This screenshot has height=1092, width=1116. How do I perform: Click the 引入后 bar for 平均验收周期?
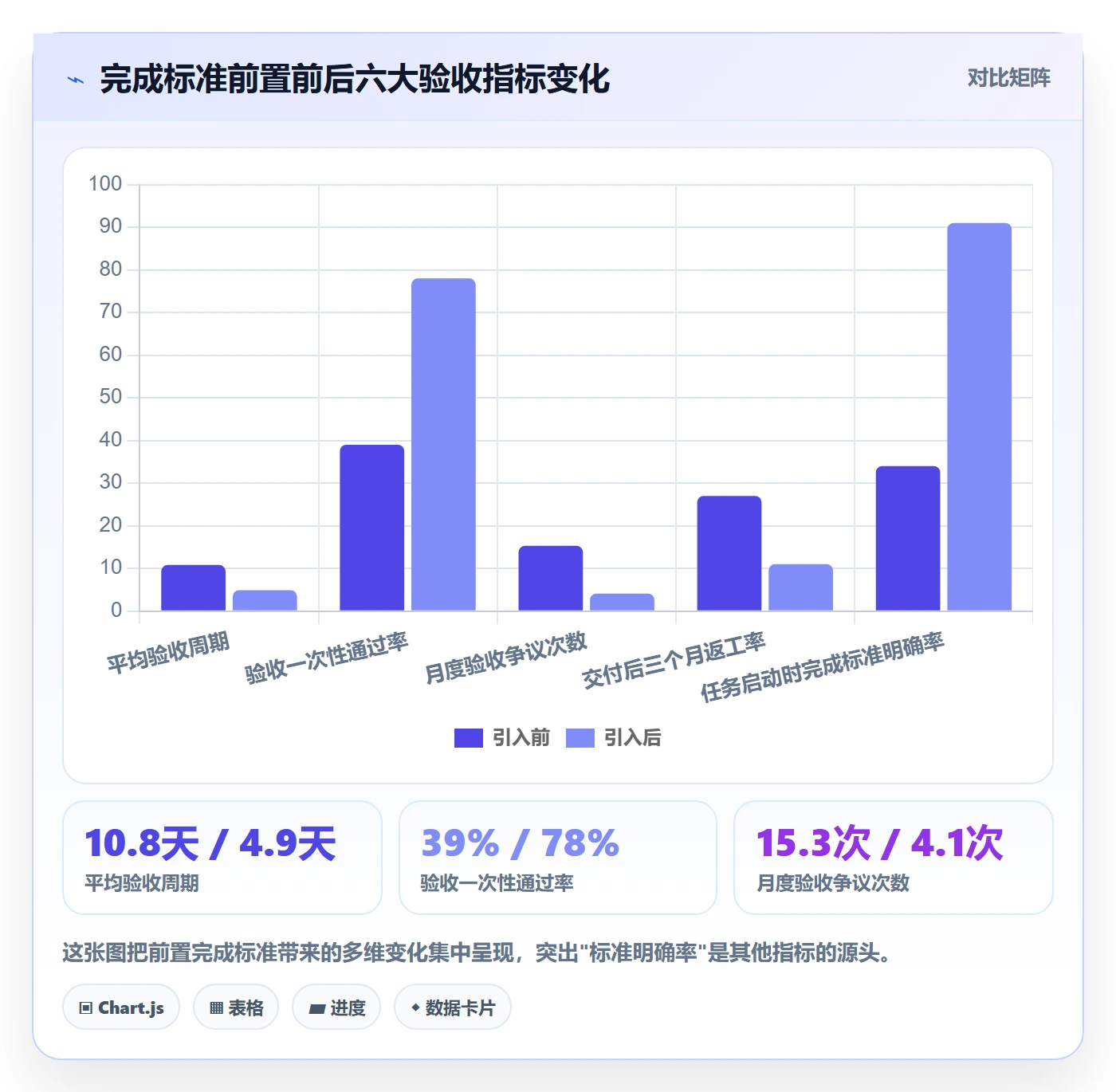pos(265,601)
